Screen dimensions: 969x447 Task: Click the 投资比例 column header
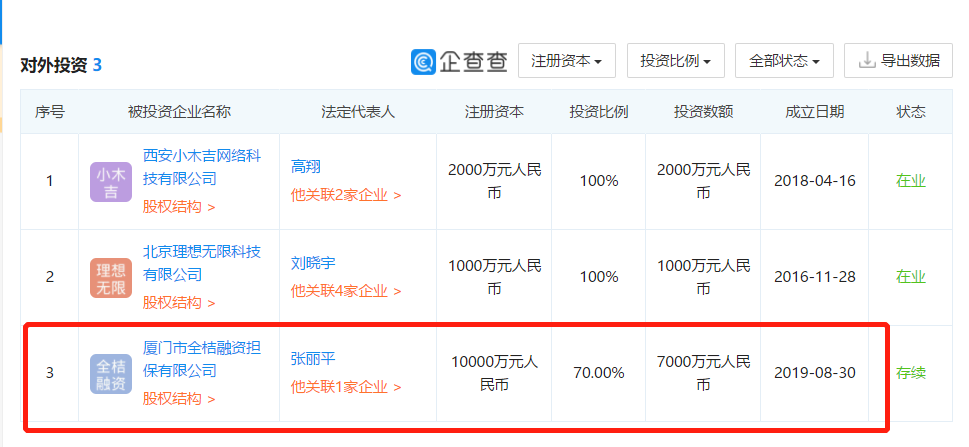(599, 112)
